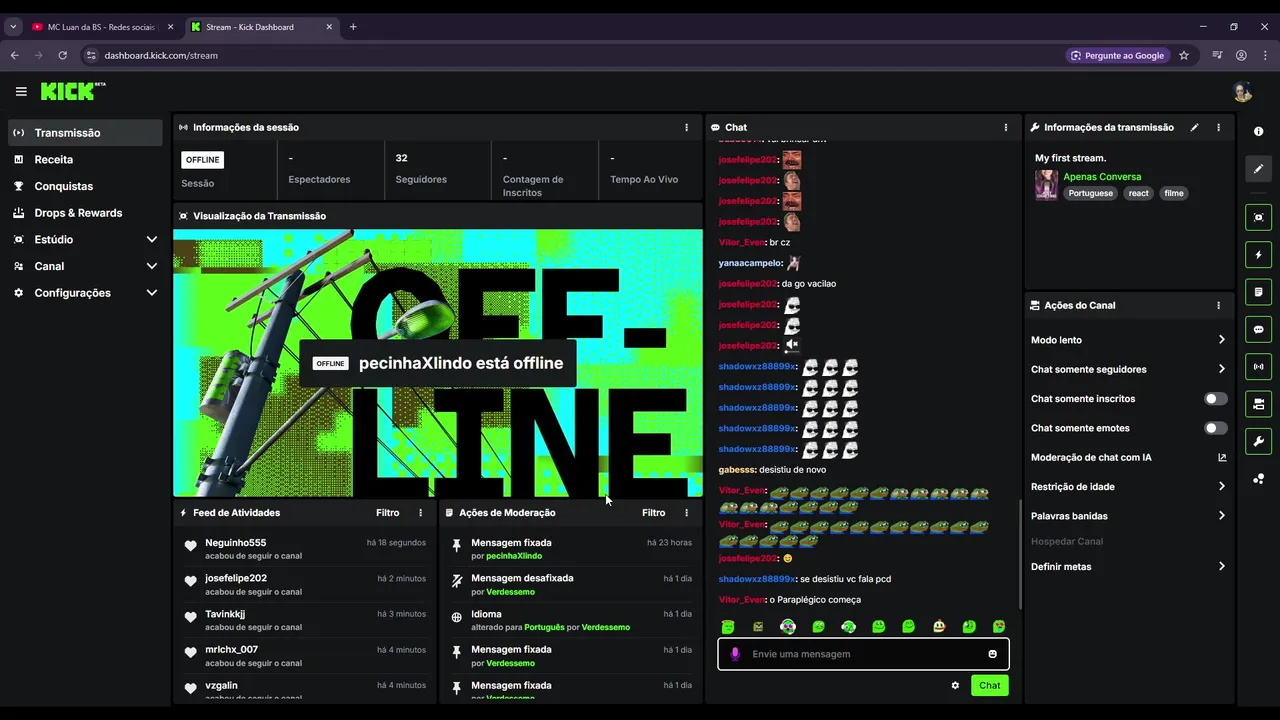The height and width of the screenshot is (720, 1280).
Task: Open Chat somente seguidores options
Action: 1128,369
